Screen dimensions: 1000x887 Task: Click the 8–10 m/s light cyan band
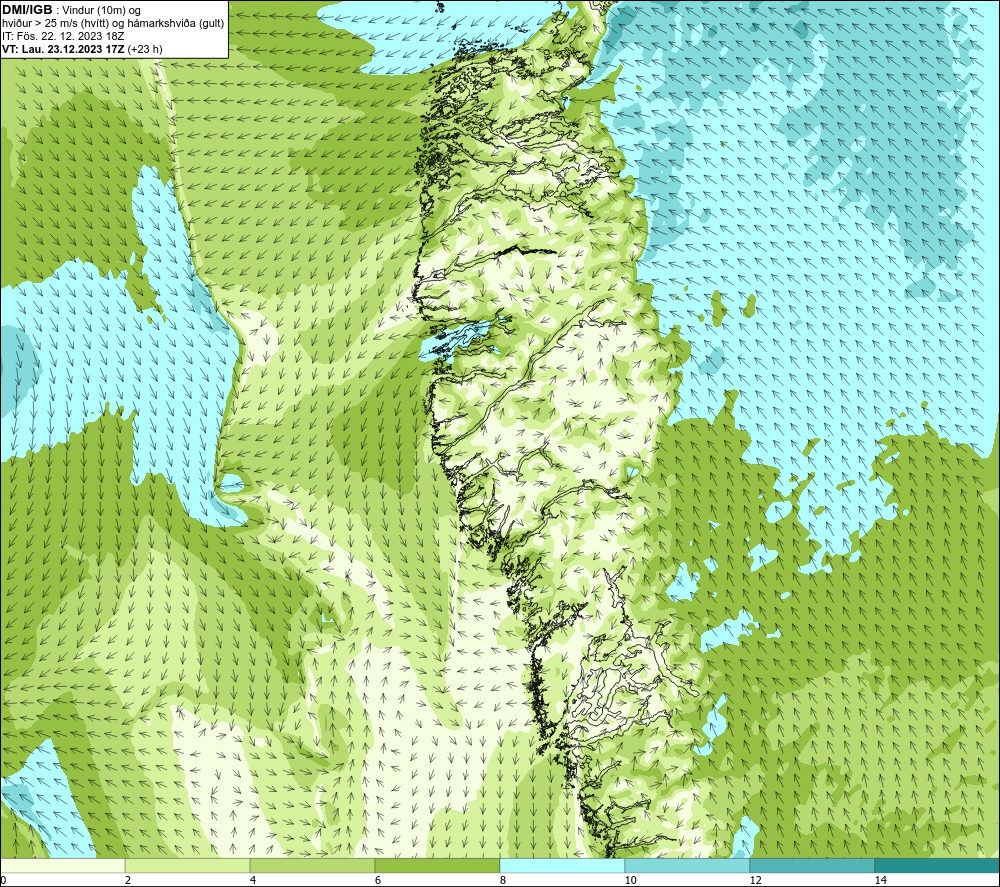562,865
